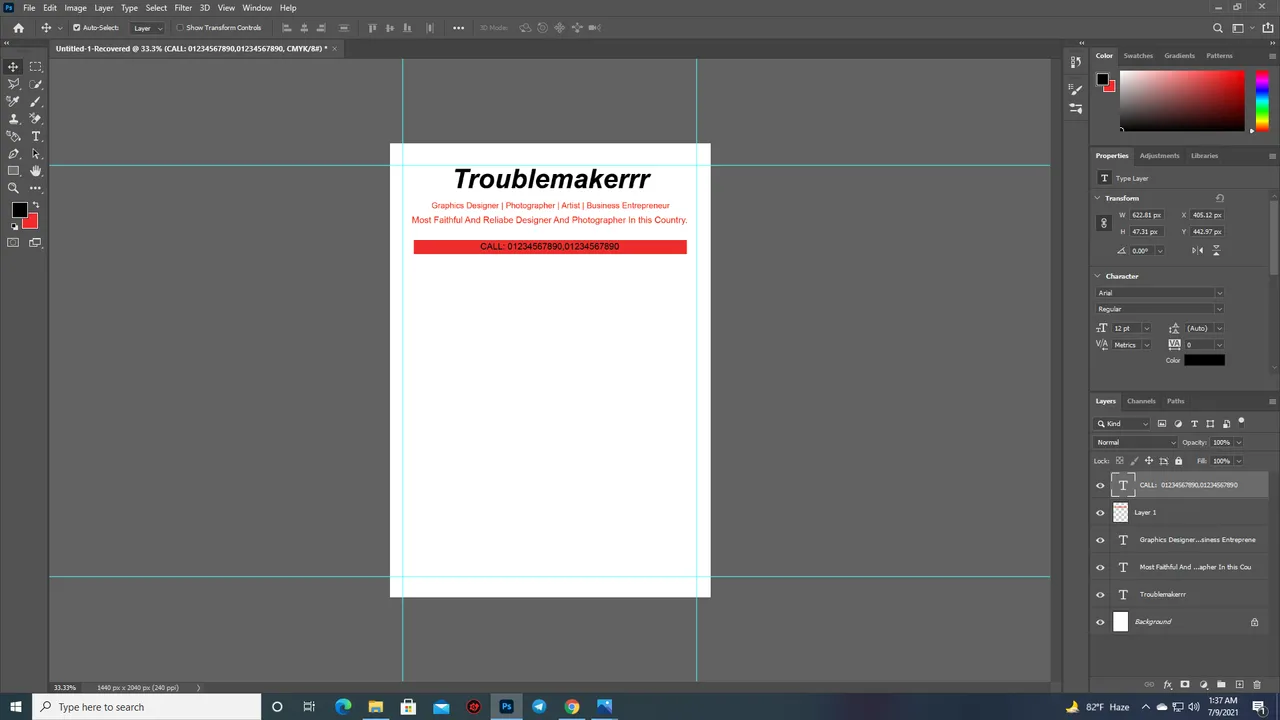This screenshot has width=1280, height=720.
Task: Open layer filter Kind dropdown
Action: click(1123, 424)
